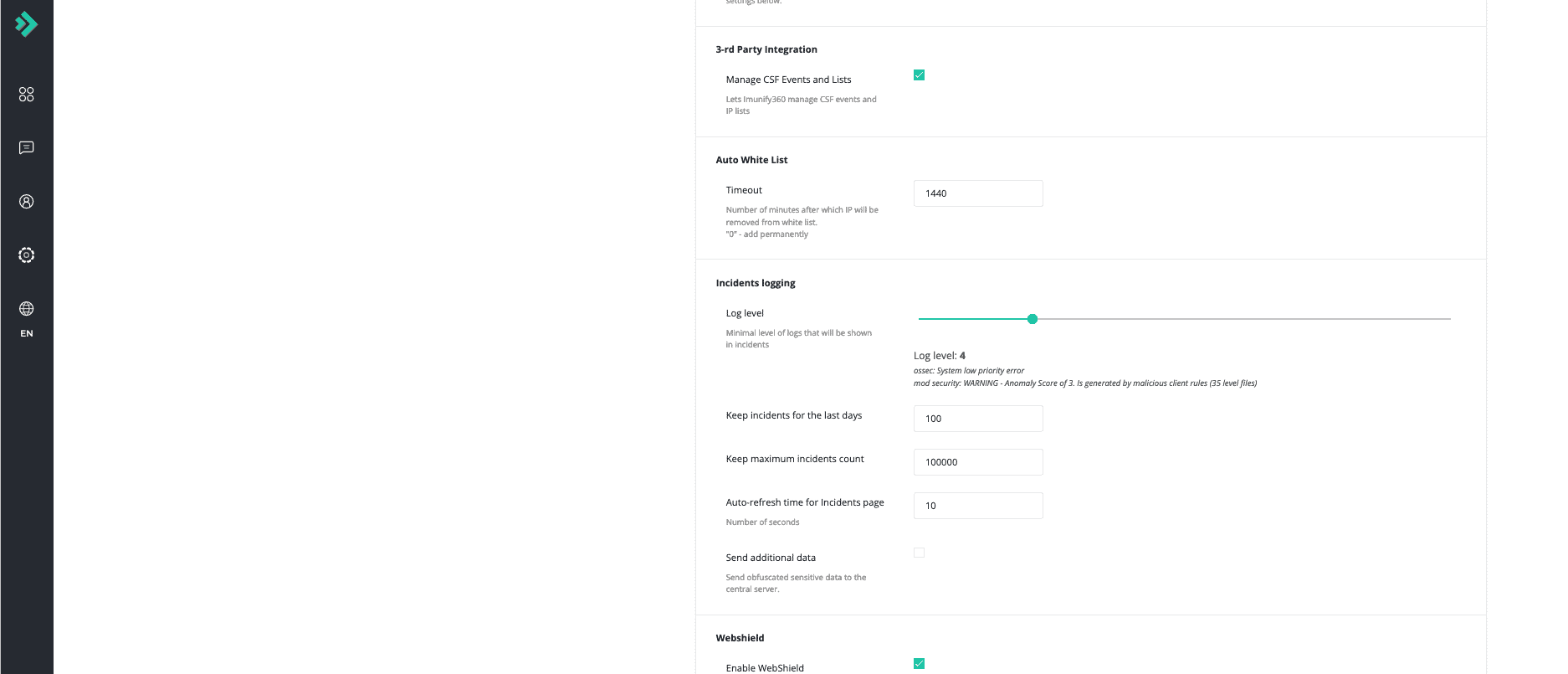1568x674 pixels.
Task: Uncheck Manage CSF Events and Lists checkbox
Action: pos(919,75)
